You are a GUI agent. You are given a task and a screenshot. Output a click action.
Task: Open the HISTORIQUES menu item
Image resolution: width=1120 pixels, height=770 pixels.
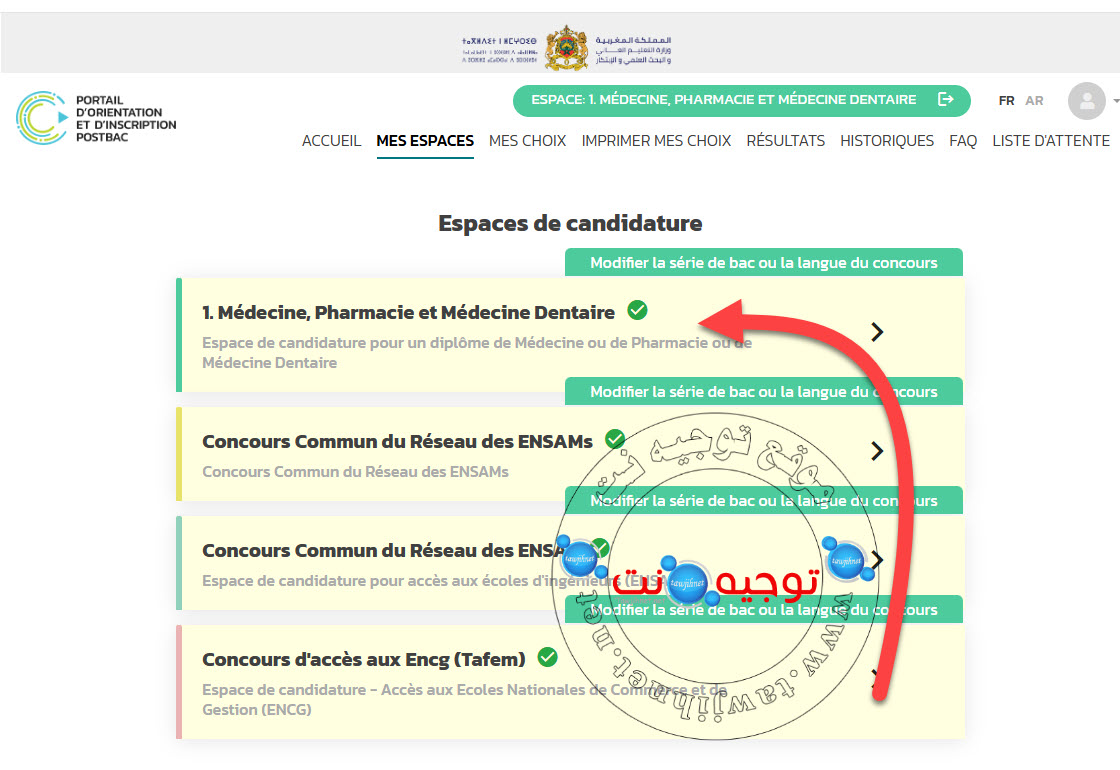[887, 141]
